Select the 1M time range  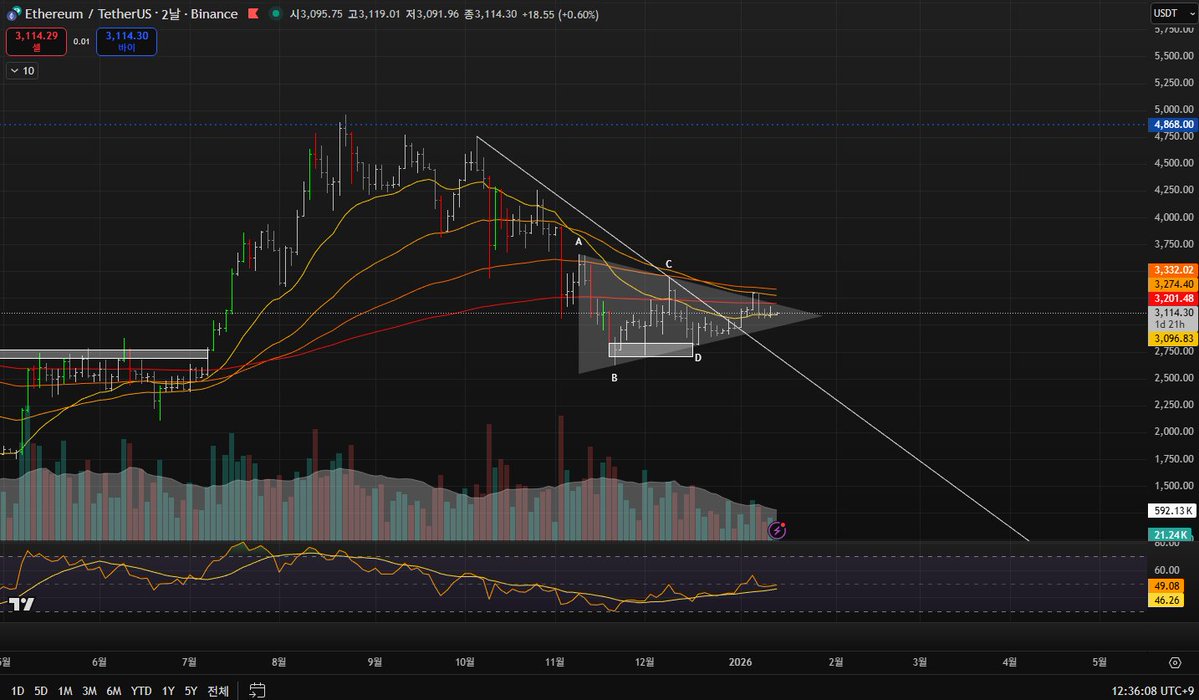tap(65, 691)
